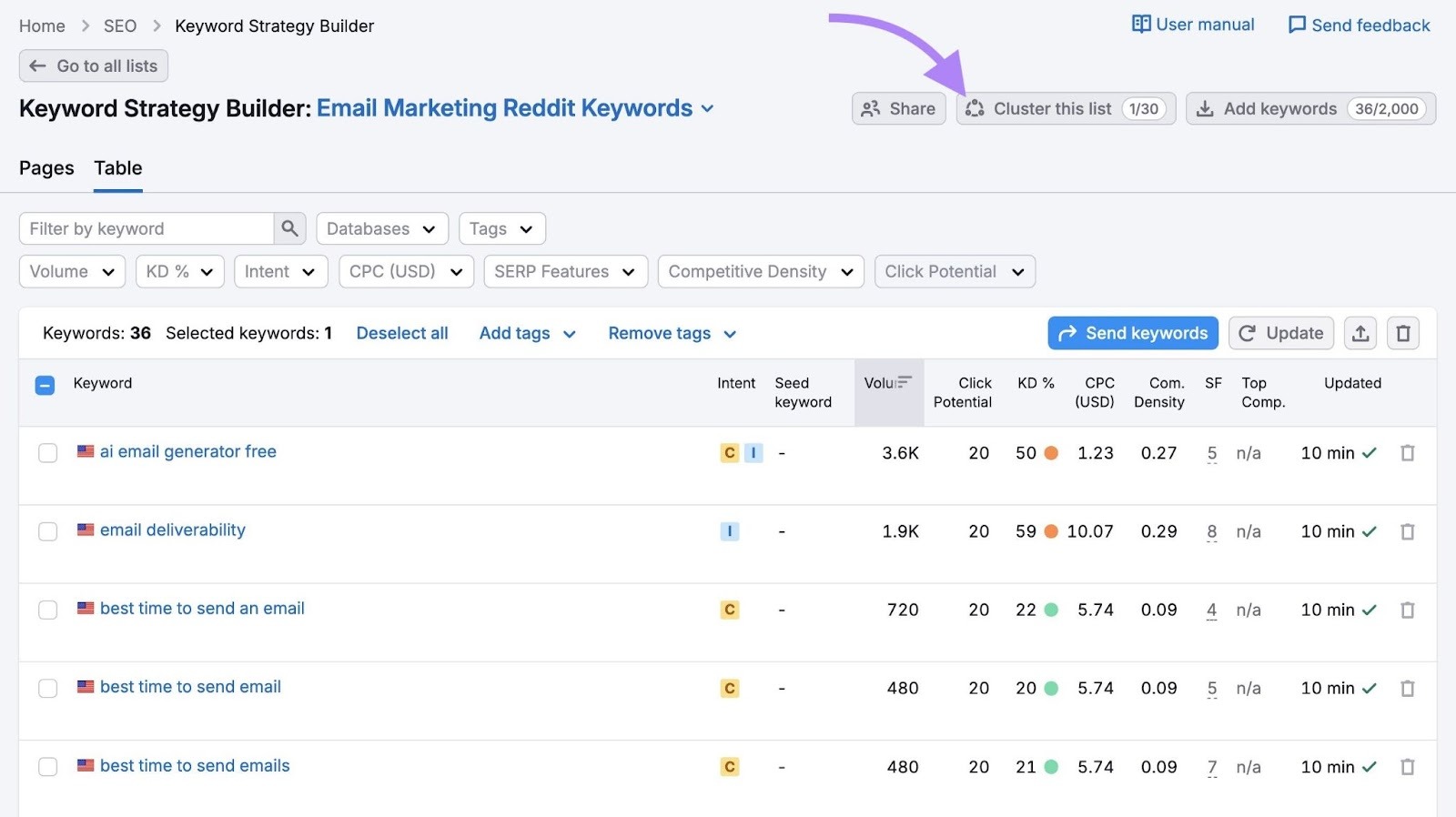
Task: Expand the Competitive Density filter
Action: click(x=760, y=271)
